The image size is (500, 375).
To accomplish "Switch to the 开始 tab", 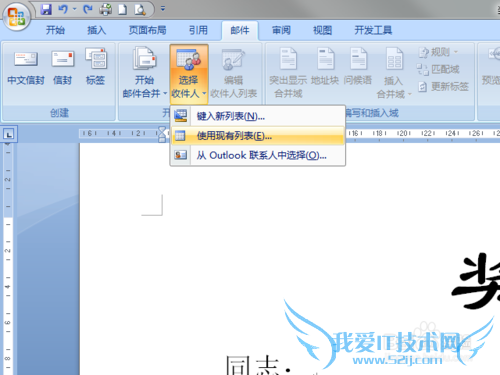I will point(55,30).
